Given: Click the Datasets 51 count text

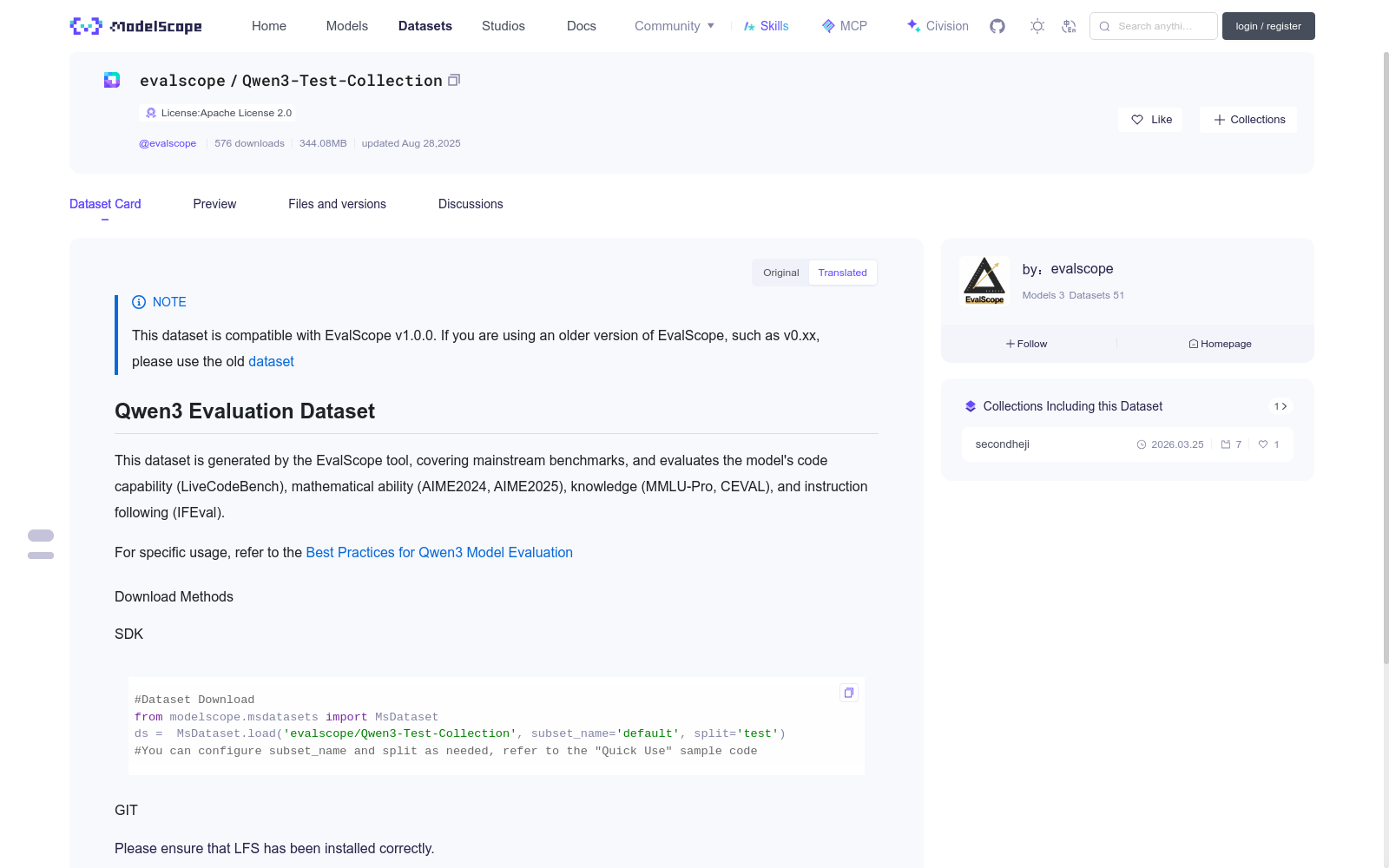Looking at the screenshot, I should 1096,295.
